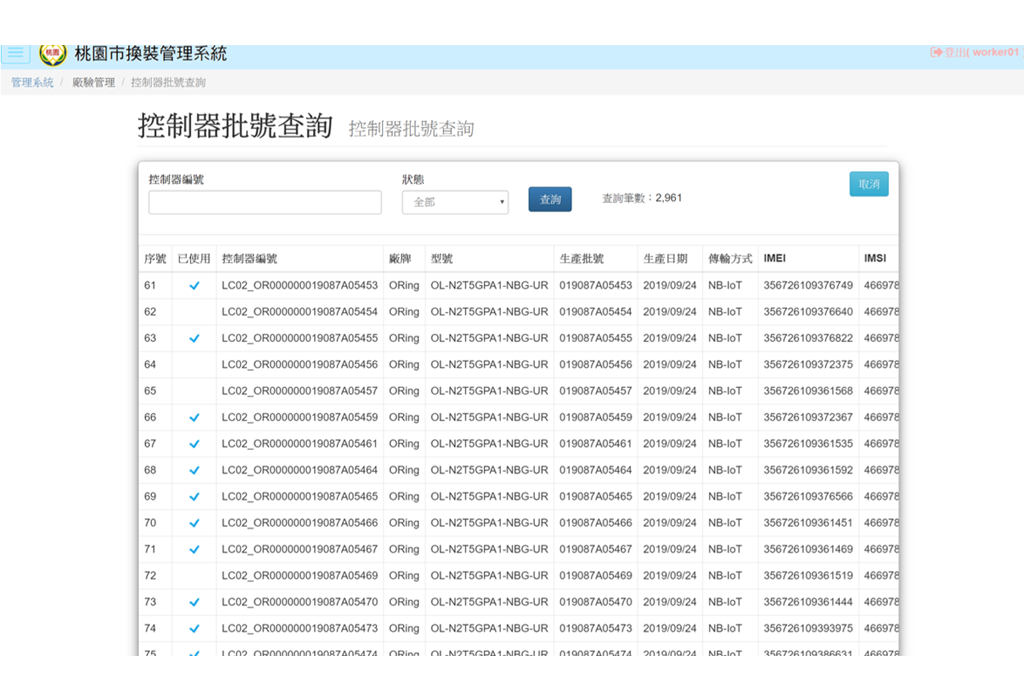Click batch number 019087A05465
The width and height of the screenshot is (1024, 700).
click(x=596, y=496)
